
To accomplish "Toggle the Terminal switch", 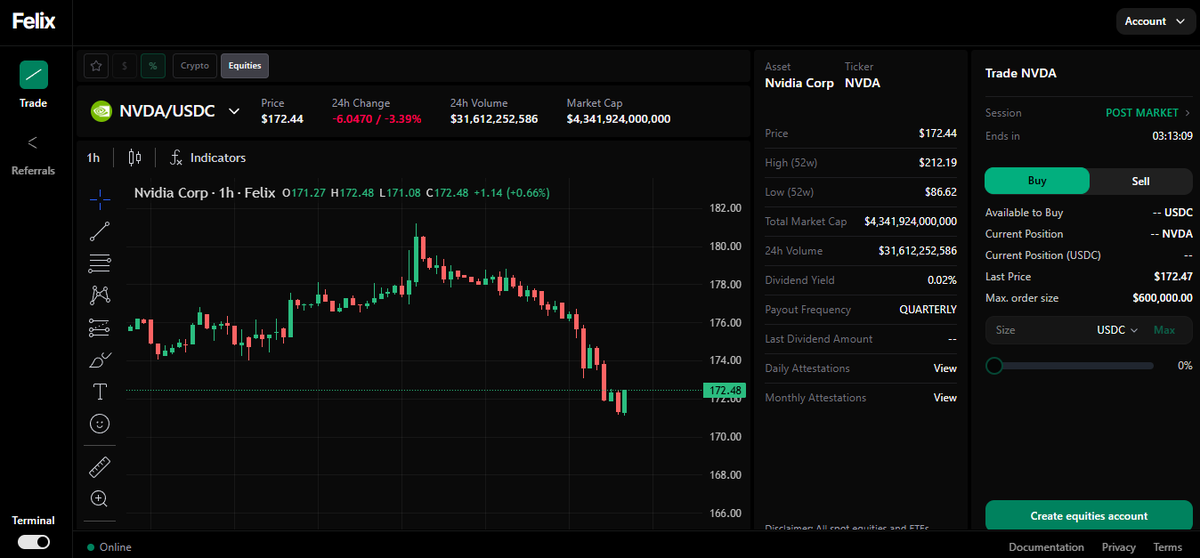I will 34,541.
